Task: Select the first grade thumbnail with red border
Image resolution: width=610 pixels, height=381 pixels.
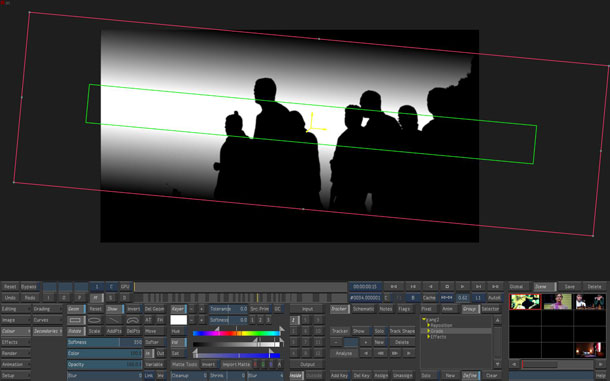Action: pyautogui.click(x=525, y=302)
